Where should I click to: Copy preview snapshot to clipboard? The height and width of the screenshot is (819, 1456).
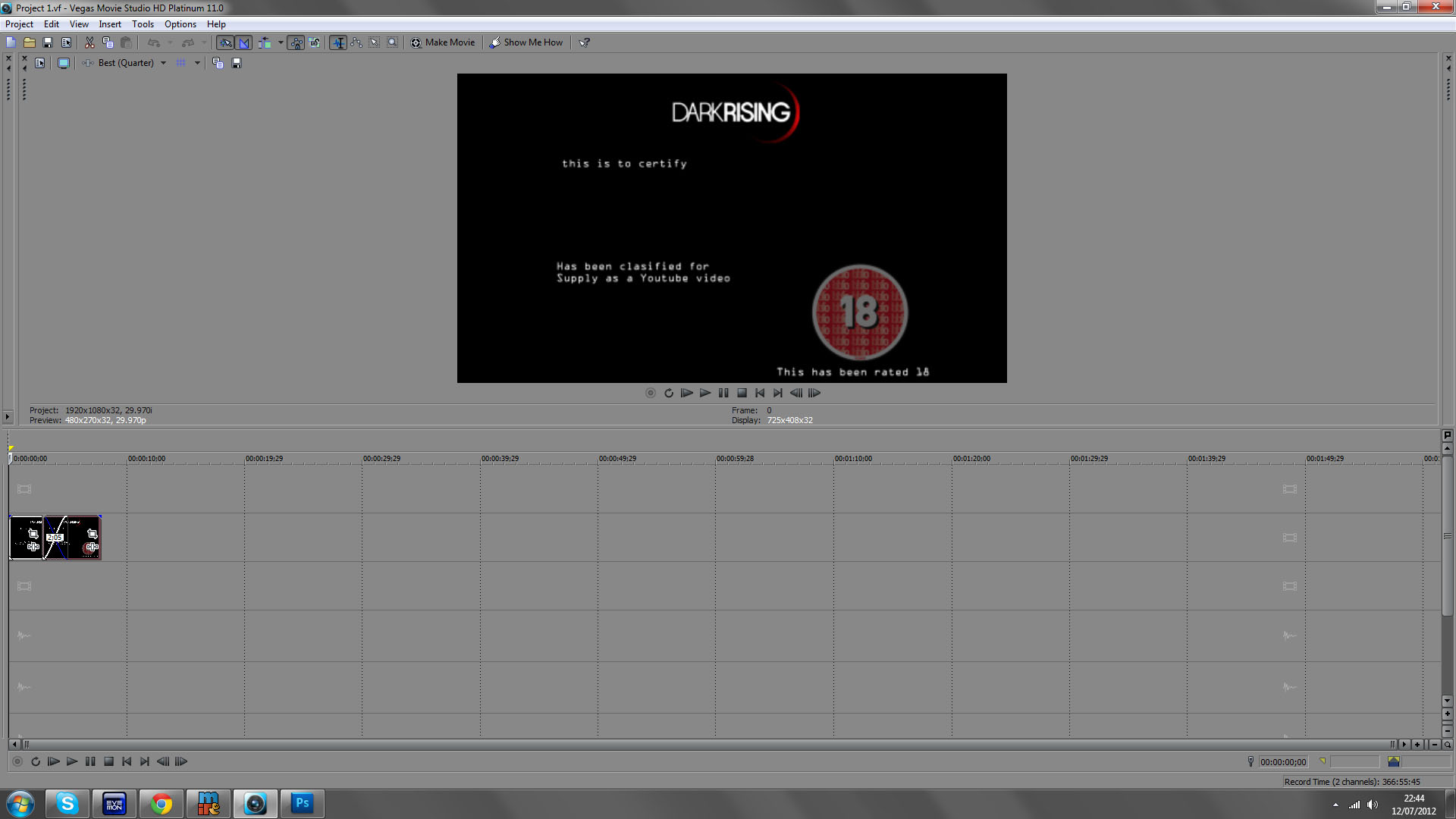tap(218, 63)
